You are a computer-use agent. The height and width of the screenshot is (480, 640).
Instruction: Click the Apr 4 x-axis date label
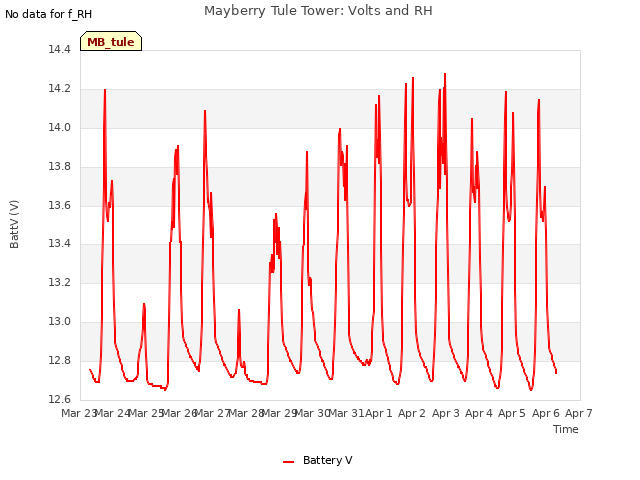point(479,413)
